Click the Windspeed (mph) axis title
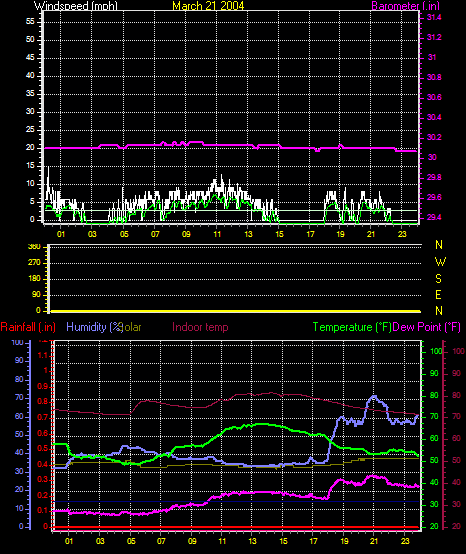466x554 pixels. 76,6
